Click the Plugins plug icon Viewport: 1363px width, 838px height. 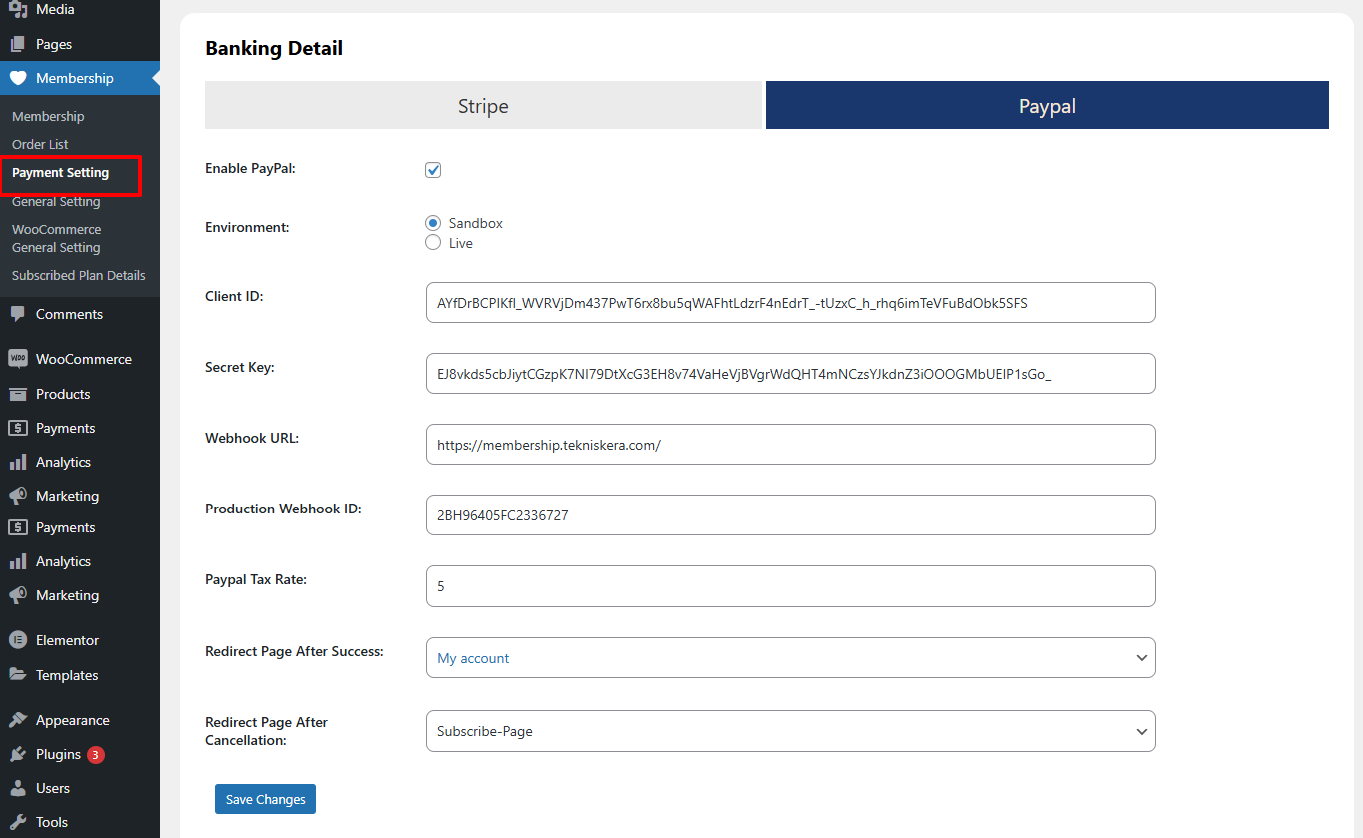coord(18,754)
